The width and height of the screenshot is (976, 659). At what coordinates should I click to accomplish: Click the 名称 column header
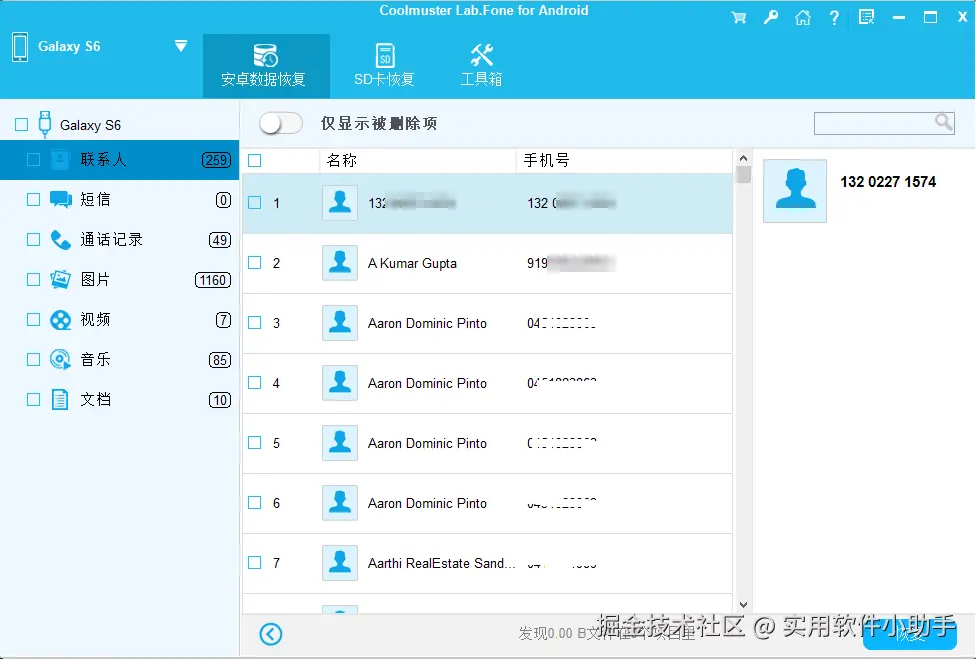[342, 161]
